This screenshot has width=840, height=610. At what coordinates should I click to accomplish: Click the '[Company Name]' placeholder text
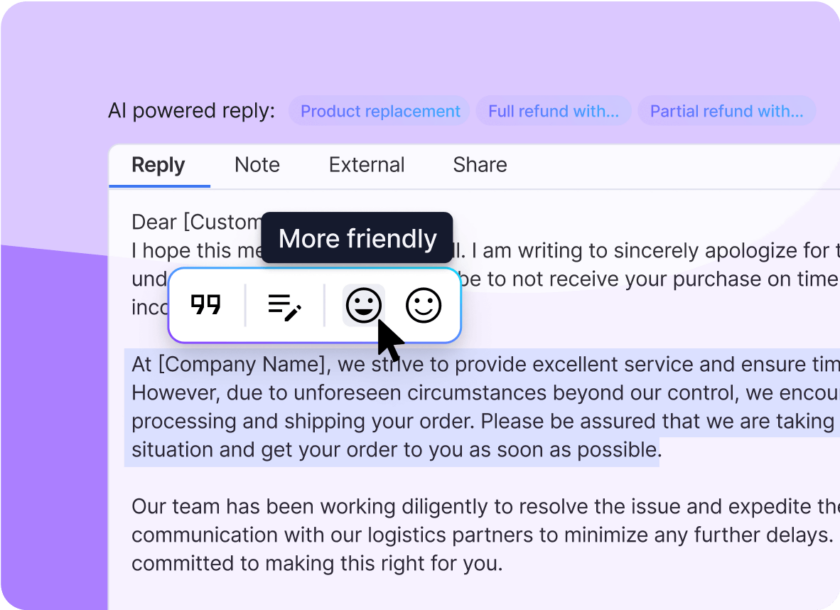[x=215, y=364]
